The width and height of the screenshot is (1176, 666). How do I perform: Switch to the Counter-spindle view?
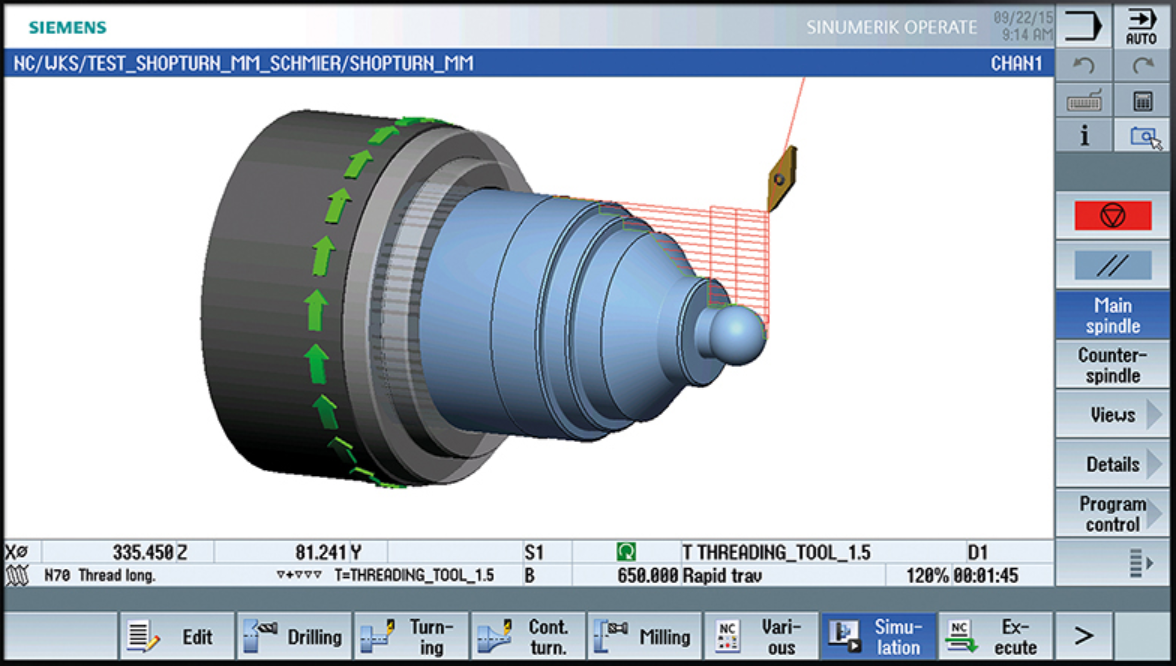point(1112,364)
